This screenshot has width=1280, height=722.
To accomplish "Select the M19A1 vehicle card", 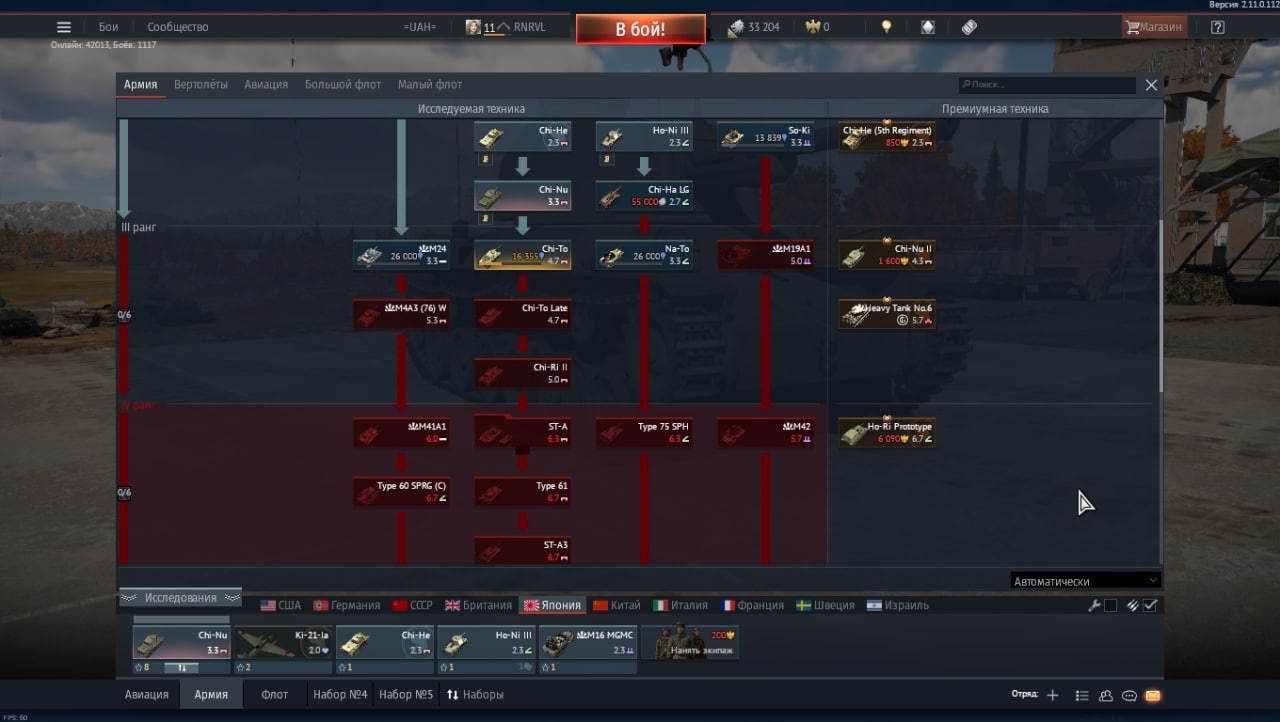I will point(766,255).
